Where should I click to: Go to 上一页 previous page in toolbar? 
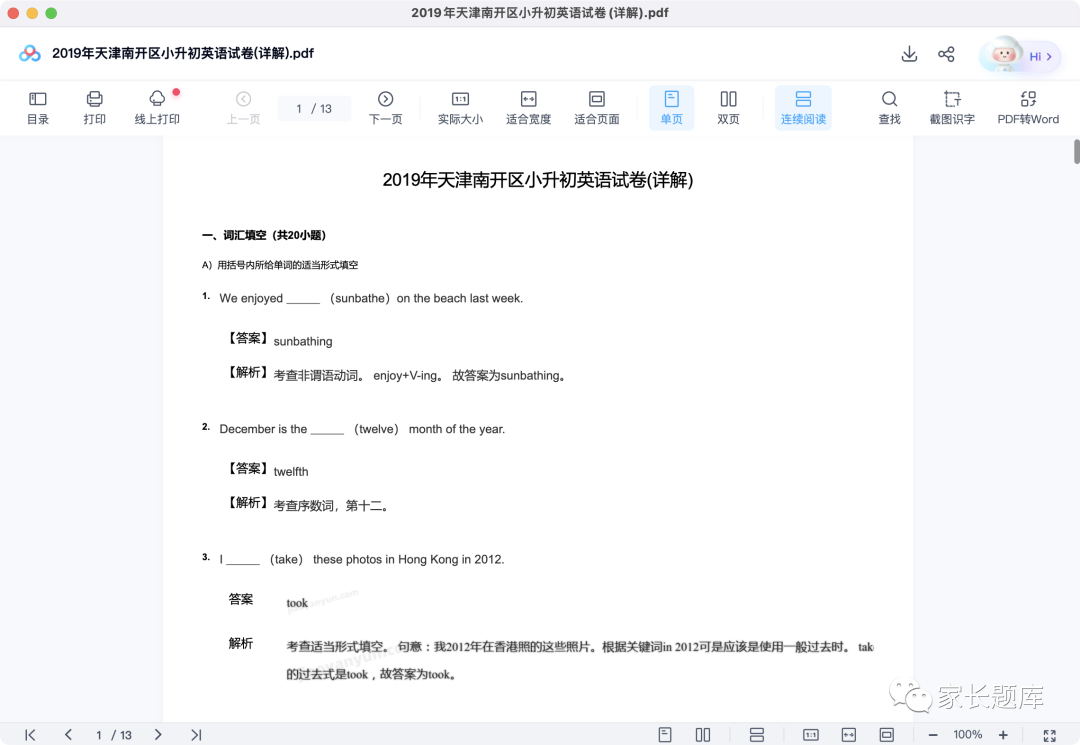[x=243, y=108]
